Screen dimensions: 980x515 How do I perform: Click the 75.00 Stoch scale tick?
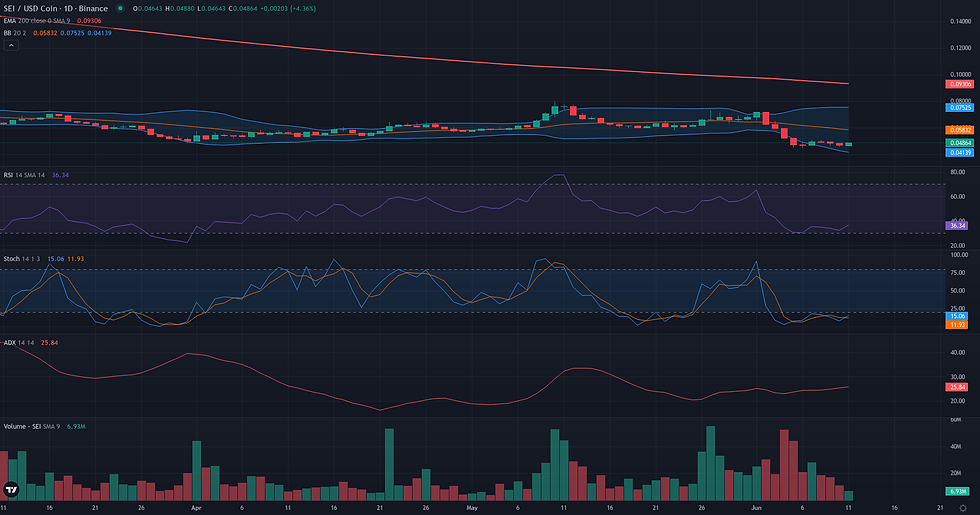tap(958, 273)
